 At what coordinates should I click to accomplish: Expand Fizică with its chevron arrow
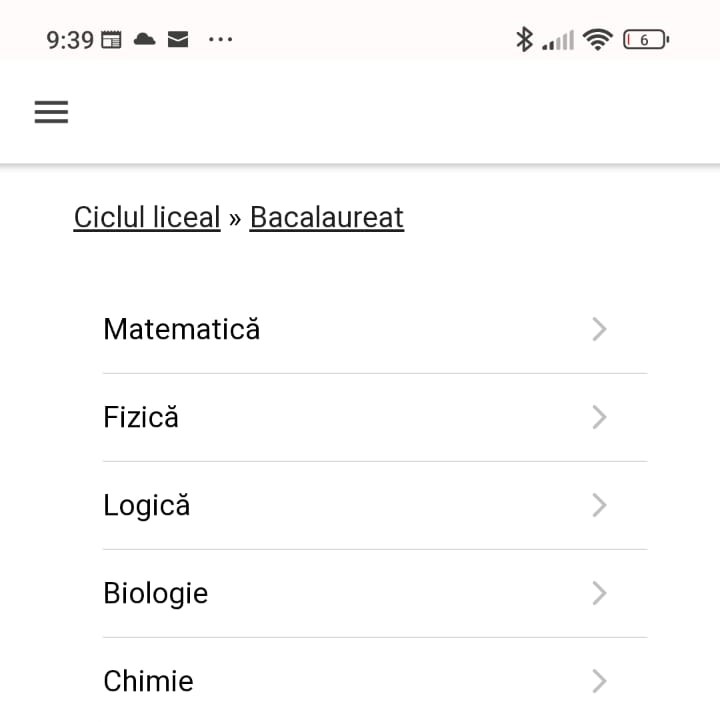(599, 417)
